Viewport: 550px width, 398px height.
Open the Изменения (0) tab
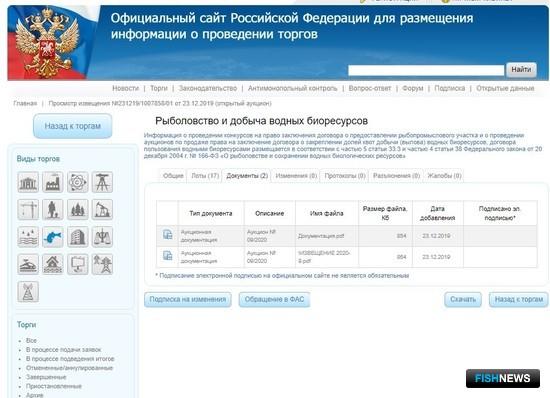[x=296, y=176]
